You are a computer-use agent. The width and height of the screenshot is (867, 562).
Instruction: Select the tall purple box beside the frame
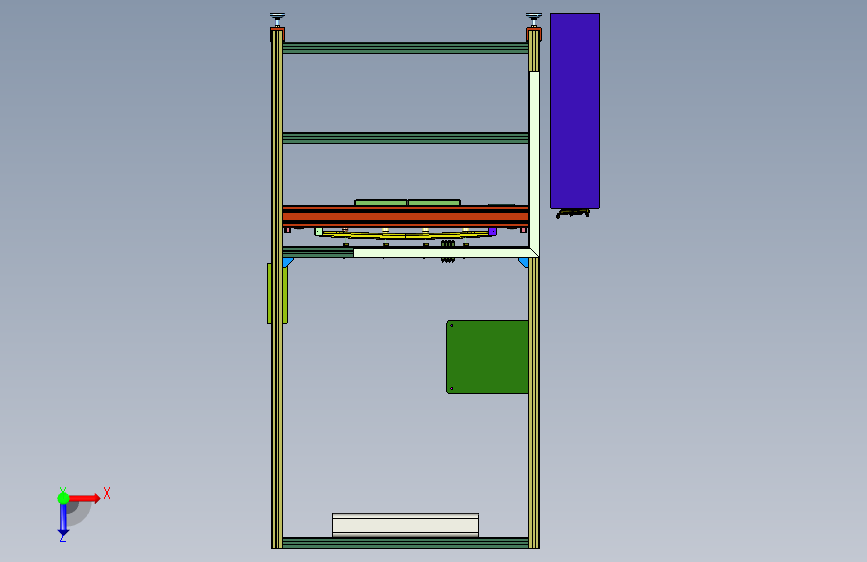575,111
